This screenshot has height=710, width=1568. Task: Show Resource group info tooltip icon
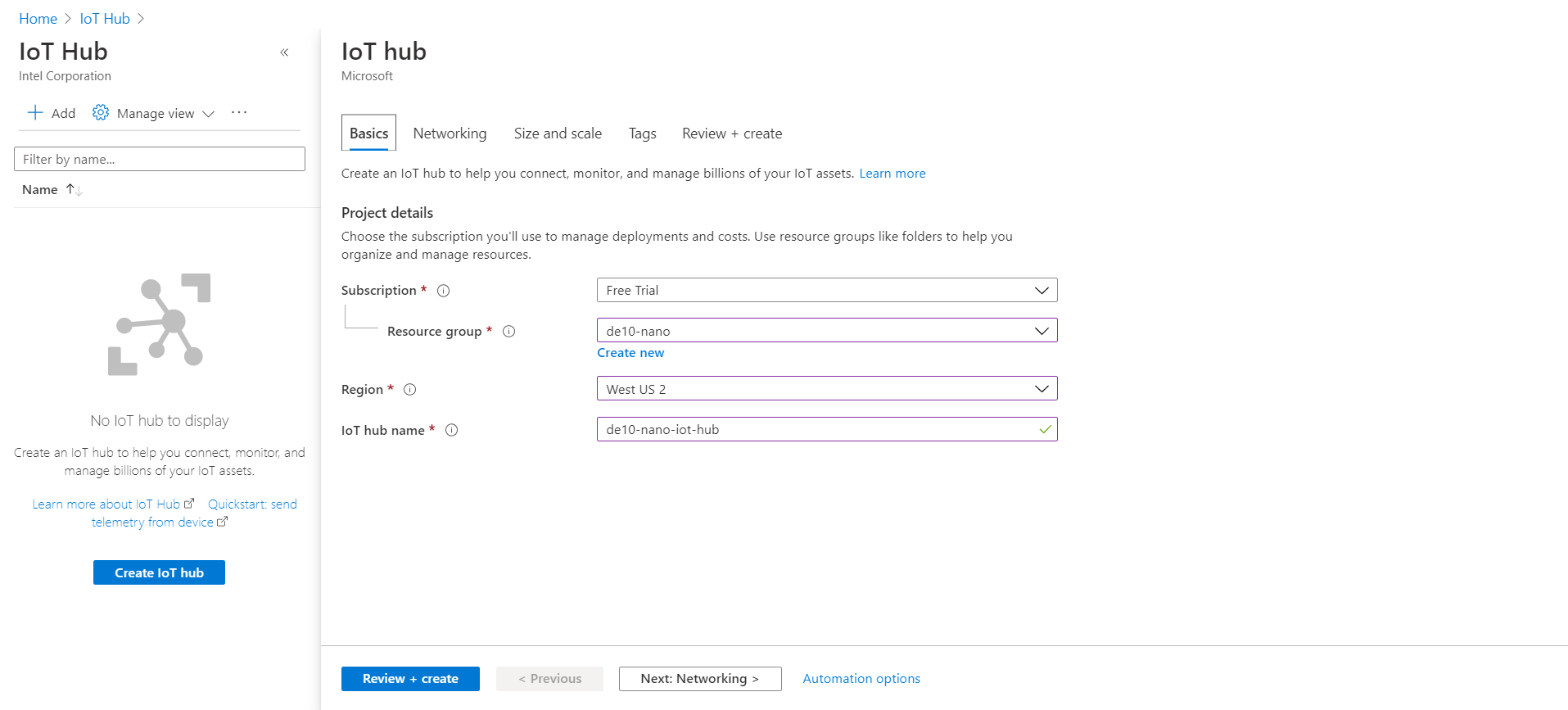tap(508, 332)
